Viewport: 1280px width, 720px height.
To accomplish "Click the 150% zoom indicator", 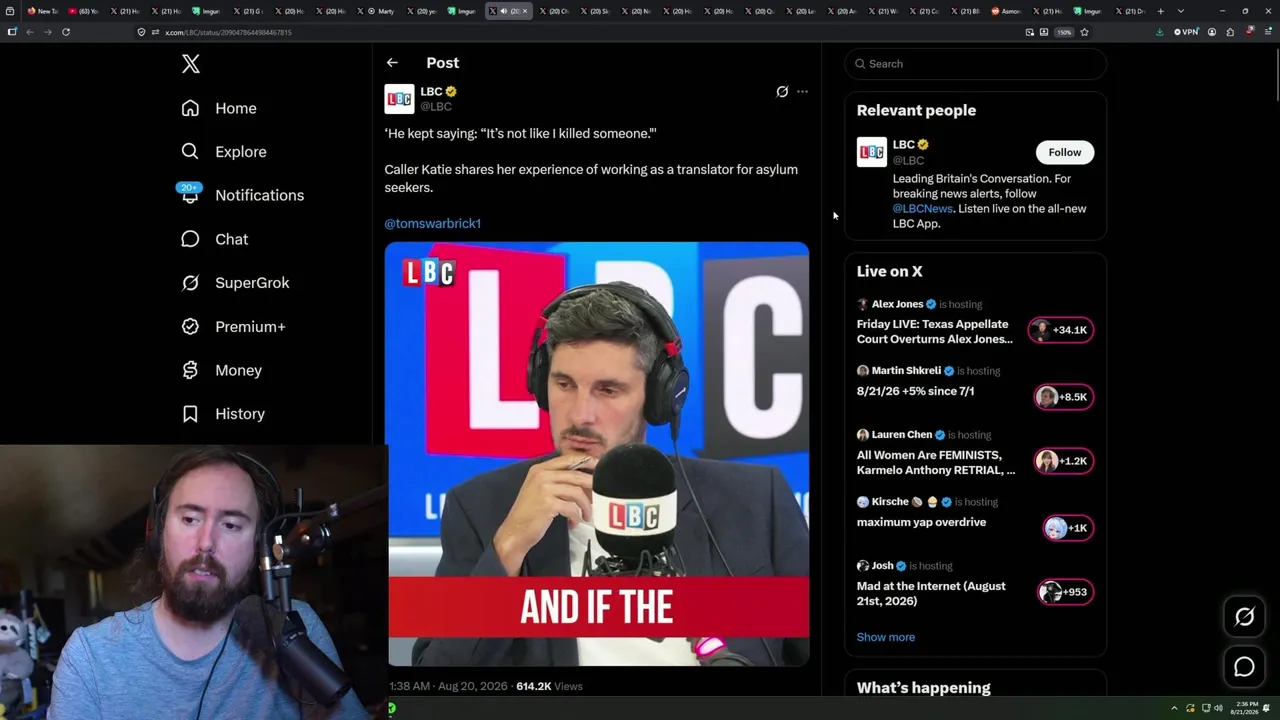I will [1064, 32].
